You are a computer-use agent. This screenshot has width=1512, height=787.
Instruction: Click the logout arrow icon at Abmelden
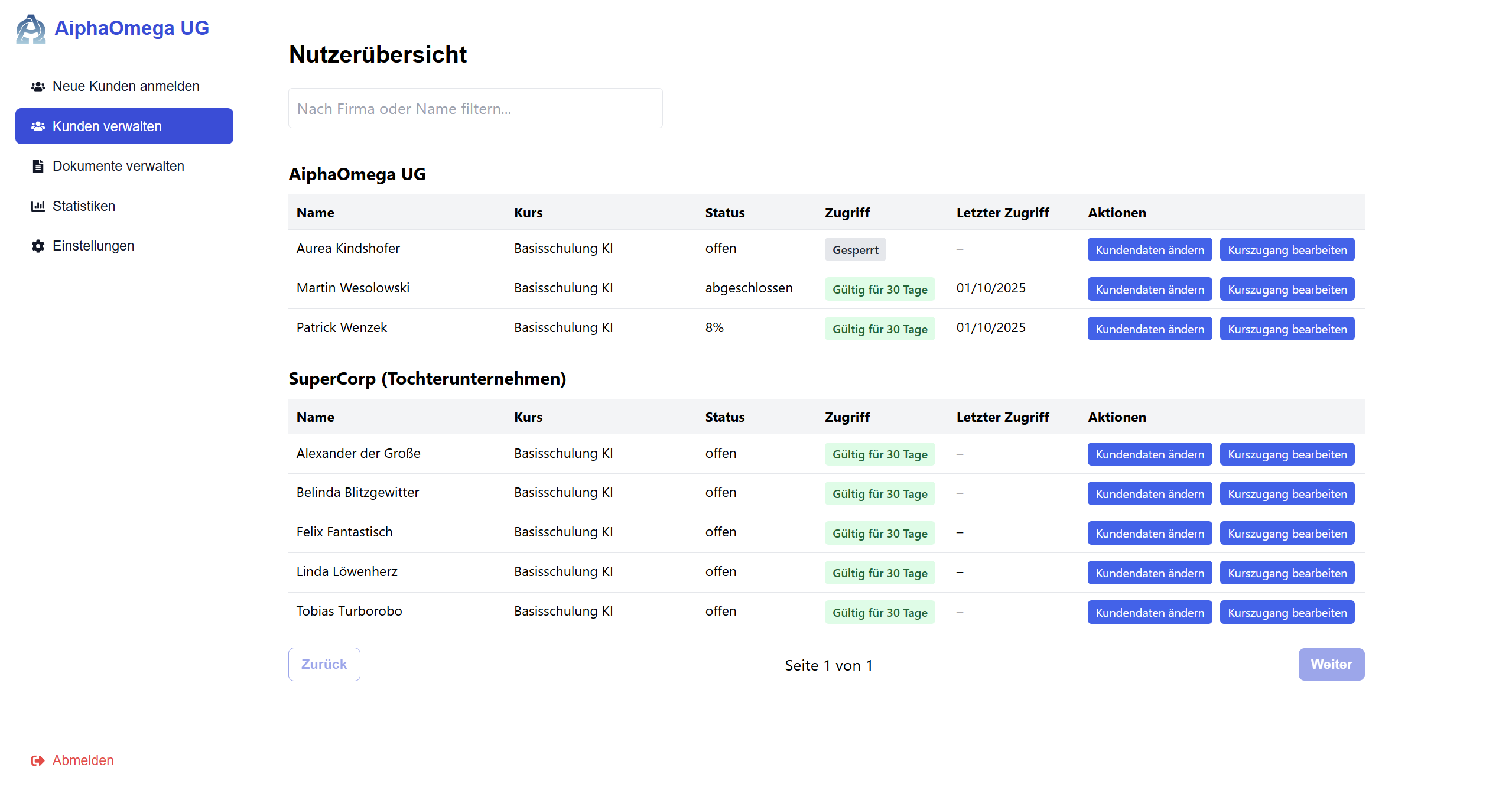(x=38, y=761)
